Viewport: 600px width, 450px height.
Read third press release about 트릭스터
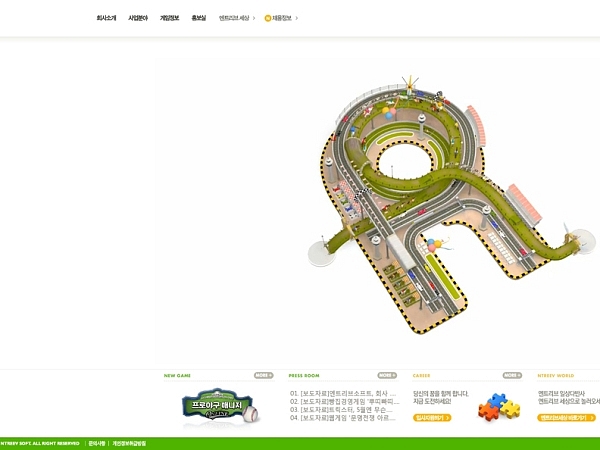coord(343,409)
